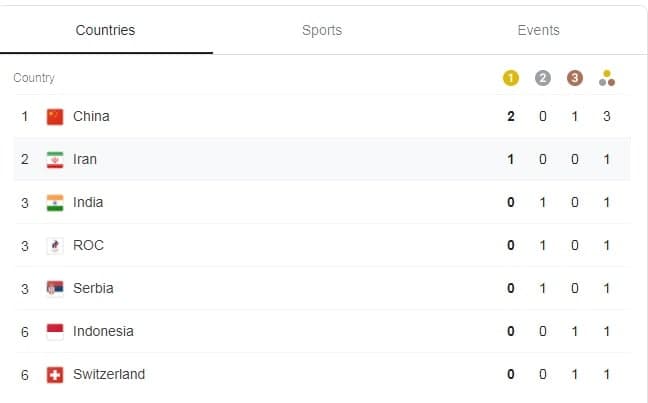Select Indonesia's total medal count
Viewport: 648px width, 403px height.
[607, 331]
